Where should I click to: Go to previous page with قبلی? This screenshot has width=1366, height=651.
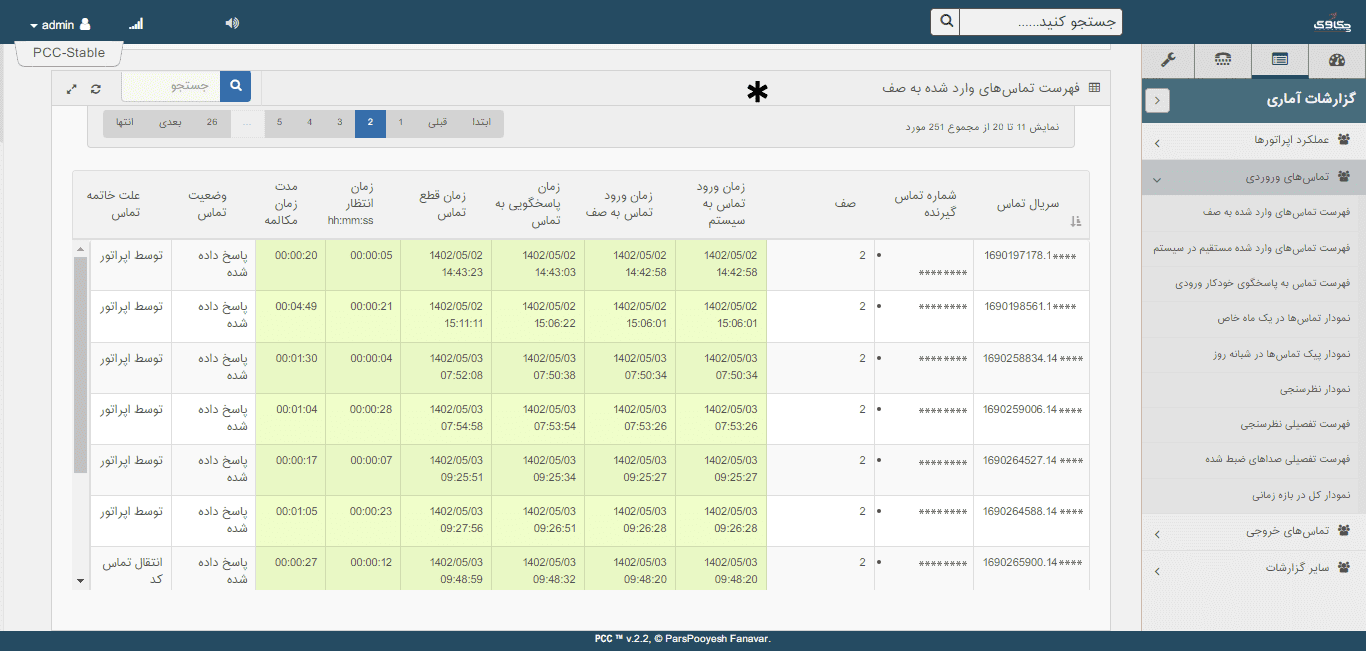click(437, 123)
